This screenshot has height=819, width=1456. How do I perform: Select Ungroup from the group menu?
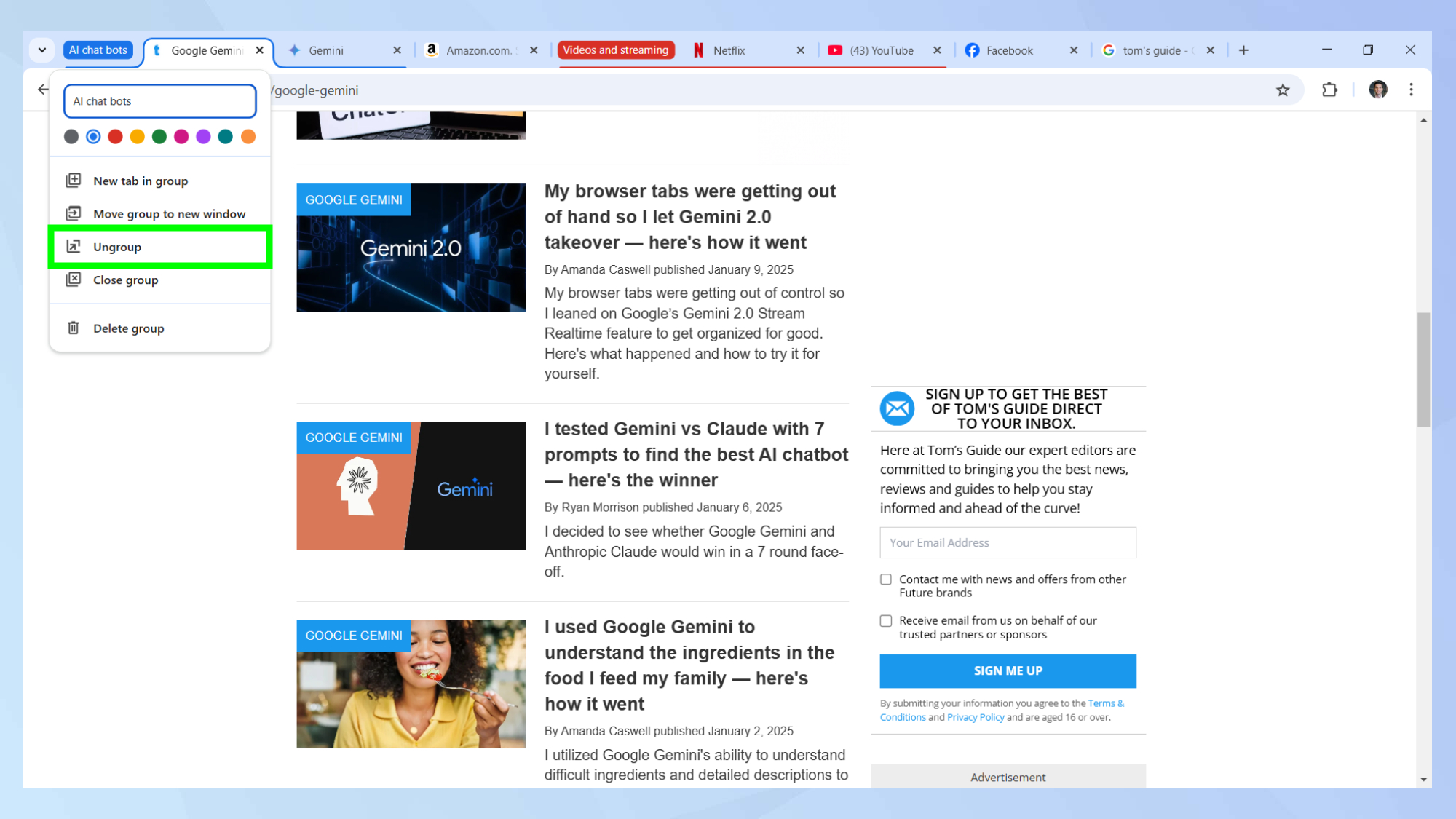pyautogui.click(x=117, y=247)
